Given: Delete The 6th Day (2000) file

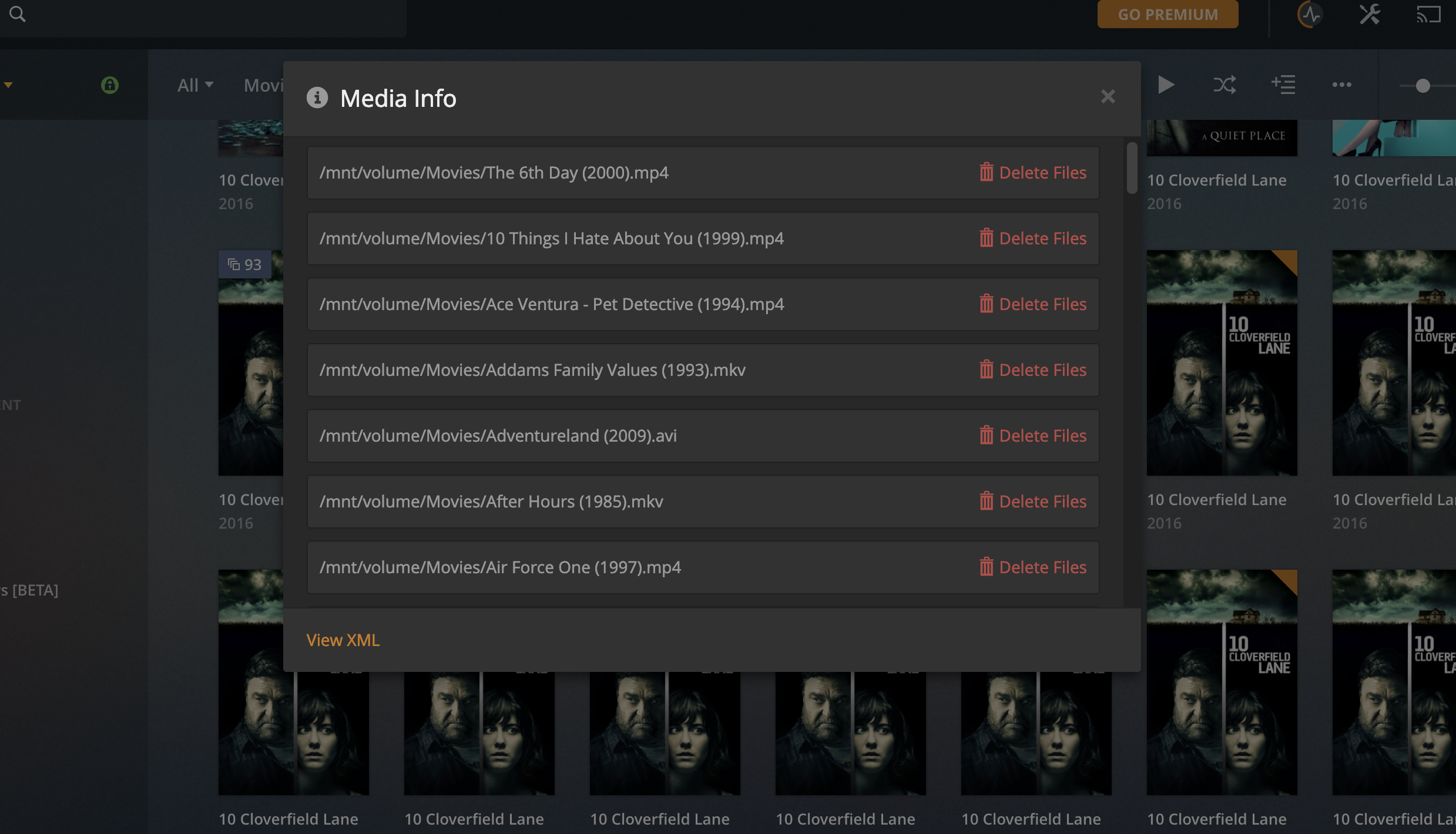Looking at the screenshot, I should 1033,173.
